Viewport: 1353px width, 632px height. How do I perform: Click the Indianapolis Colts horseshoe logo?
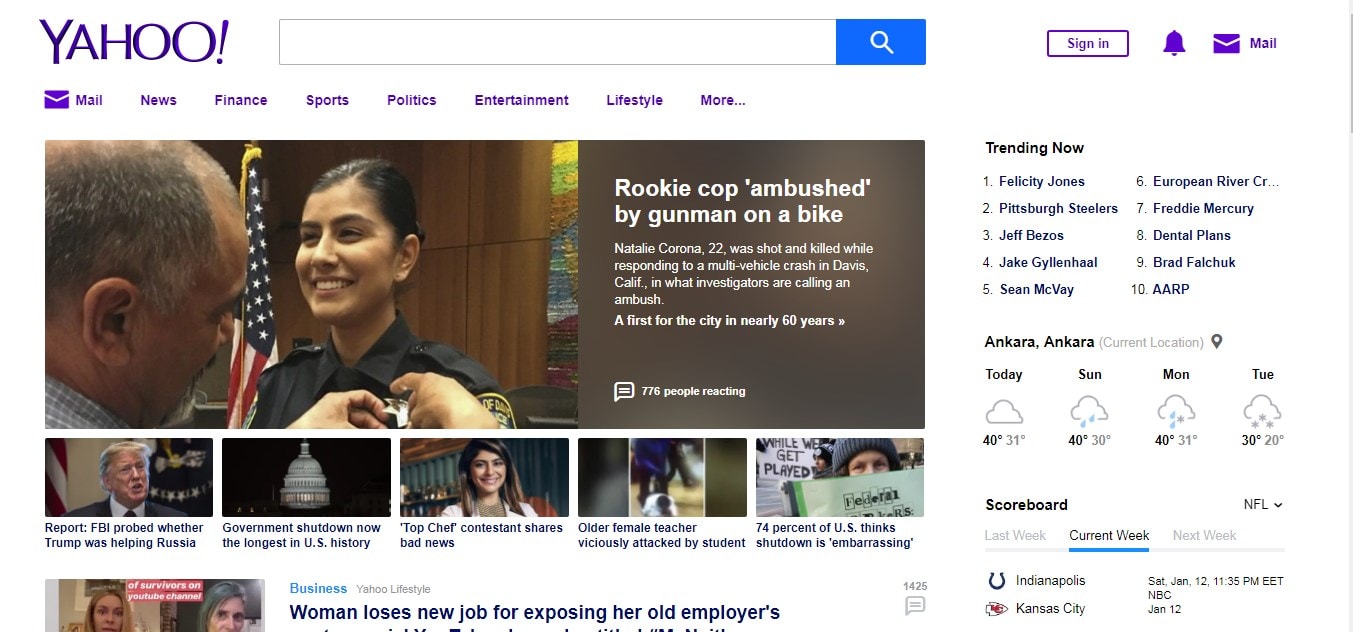(x=996, y=581)
